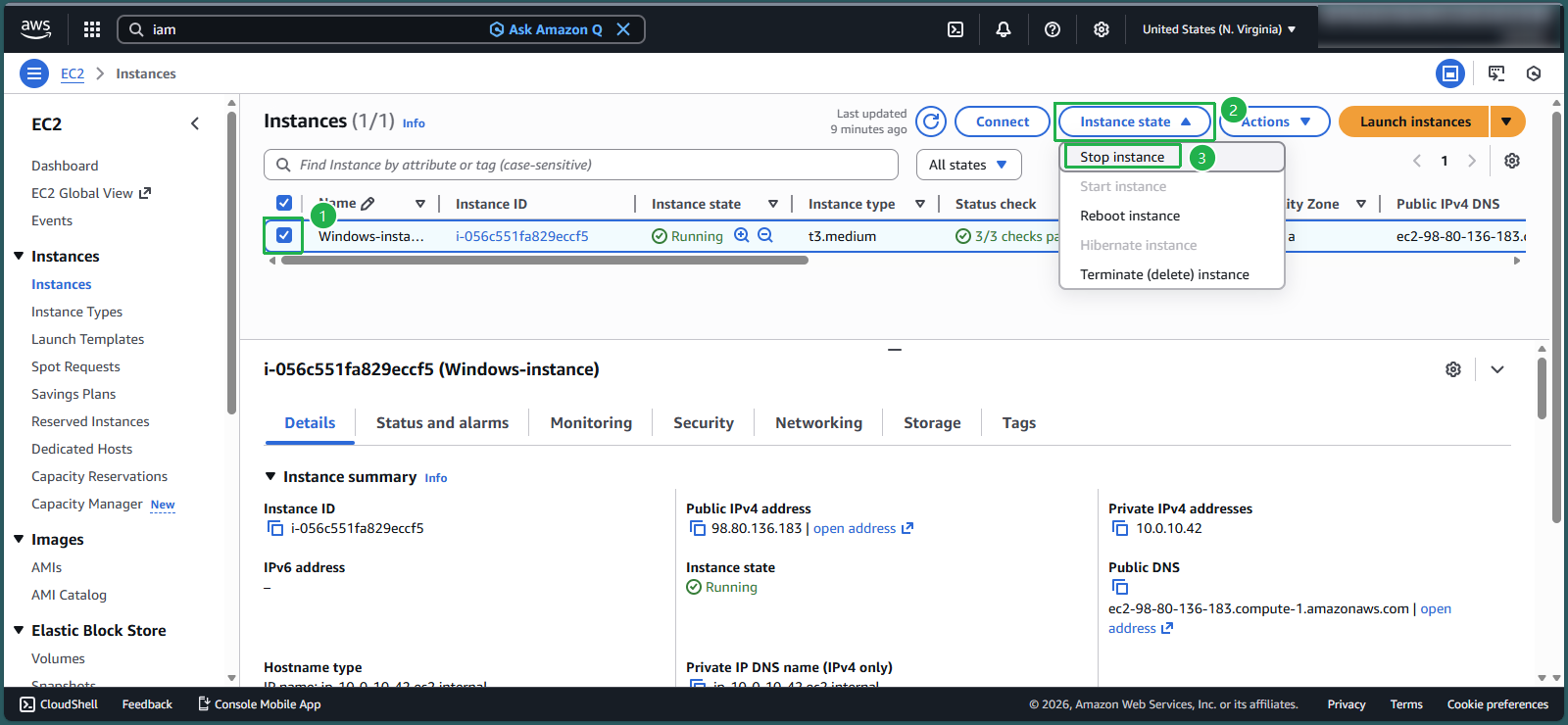
Task: Click the Connect button
Action: (x=1003, y=121)
